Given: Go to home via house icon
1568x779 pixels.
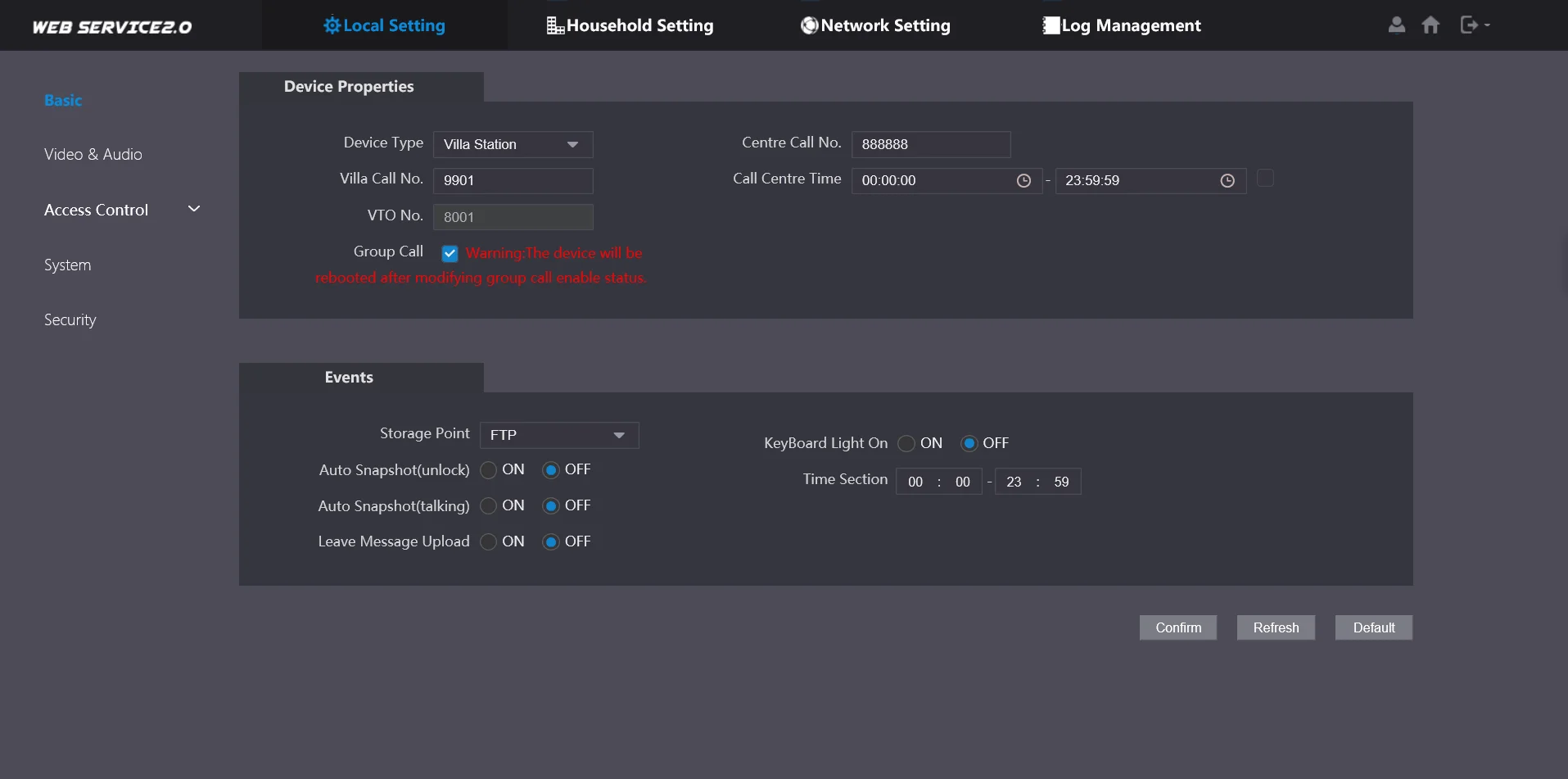Looking at the screenshot, I should point(1430,25).
